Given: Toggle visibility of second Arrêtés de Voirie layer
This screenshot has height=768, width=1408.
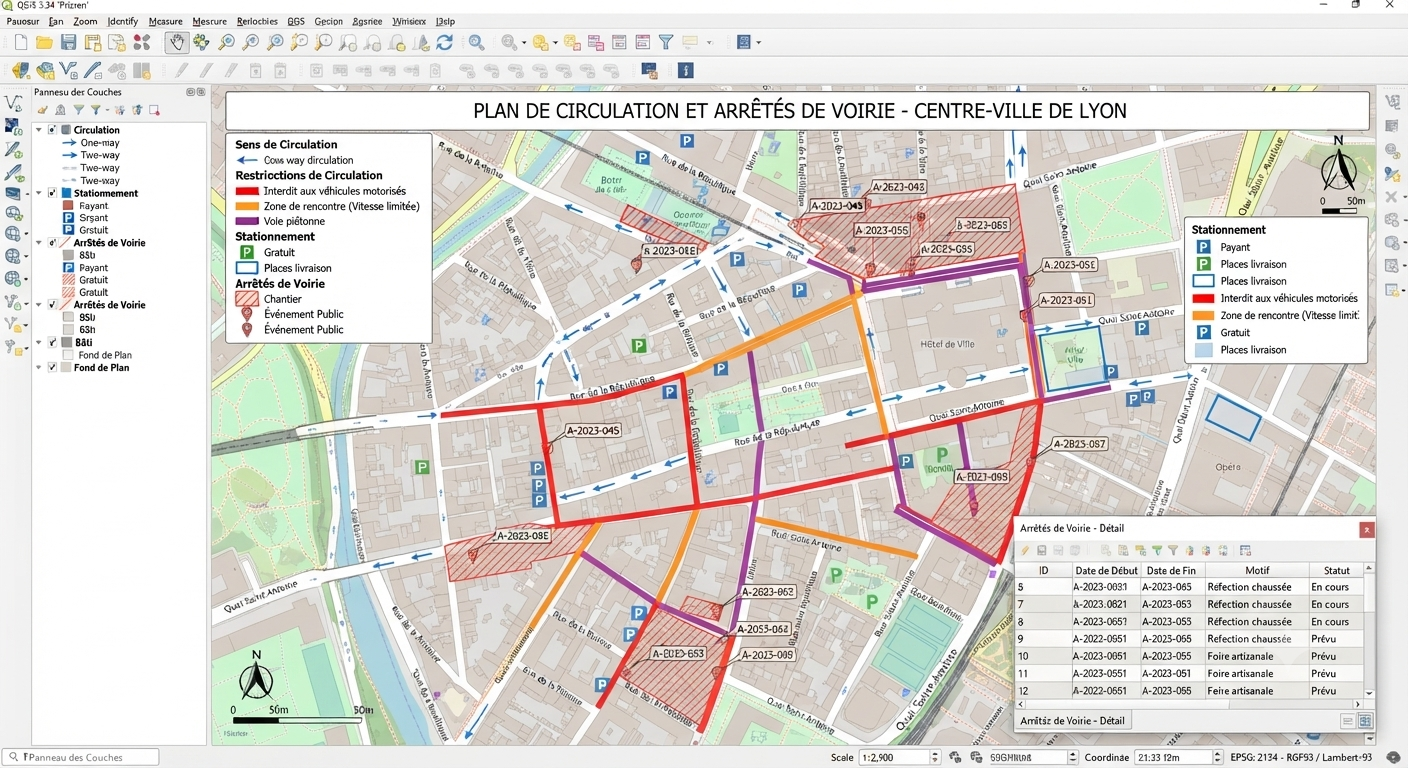Looking at the screenshot, I should point(51,305).
